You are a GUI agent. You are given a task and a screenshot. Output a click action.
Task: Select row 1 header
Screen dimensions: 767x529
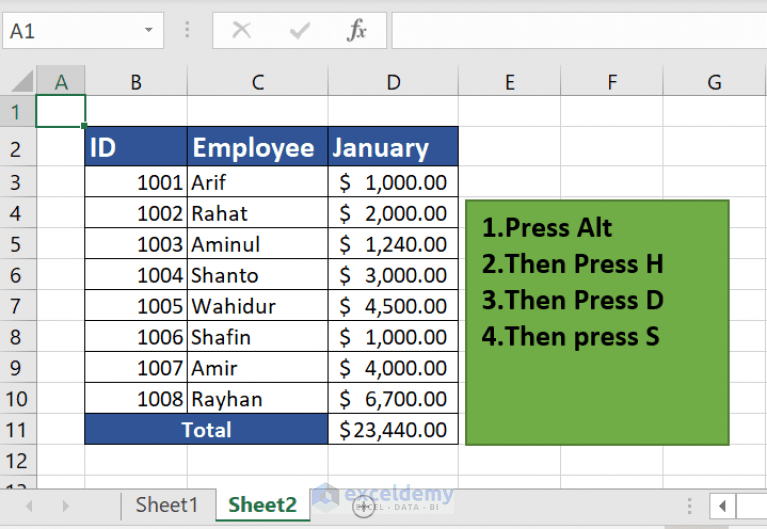pyautogui.click(x=18, y=112)
